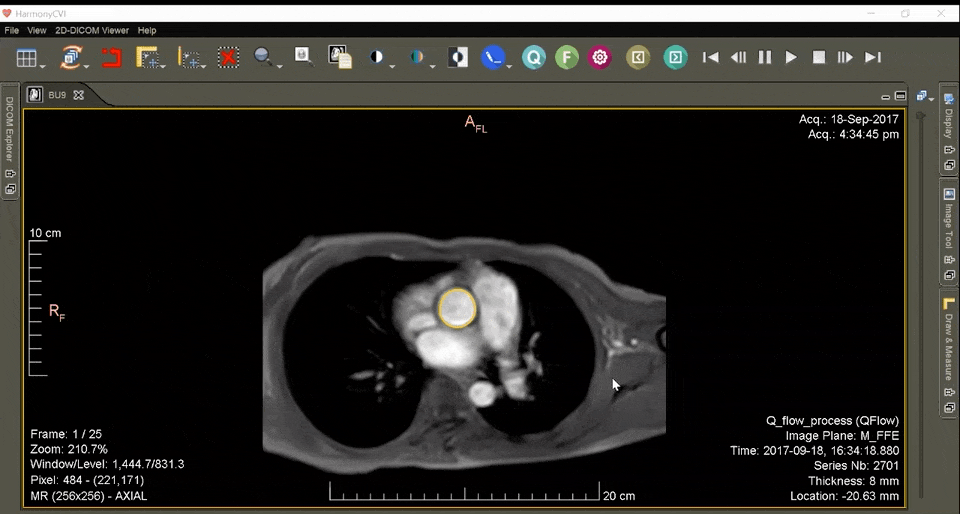
Task: Click the olive previous-series arrow icon
Action: pos(638,58)
